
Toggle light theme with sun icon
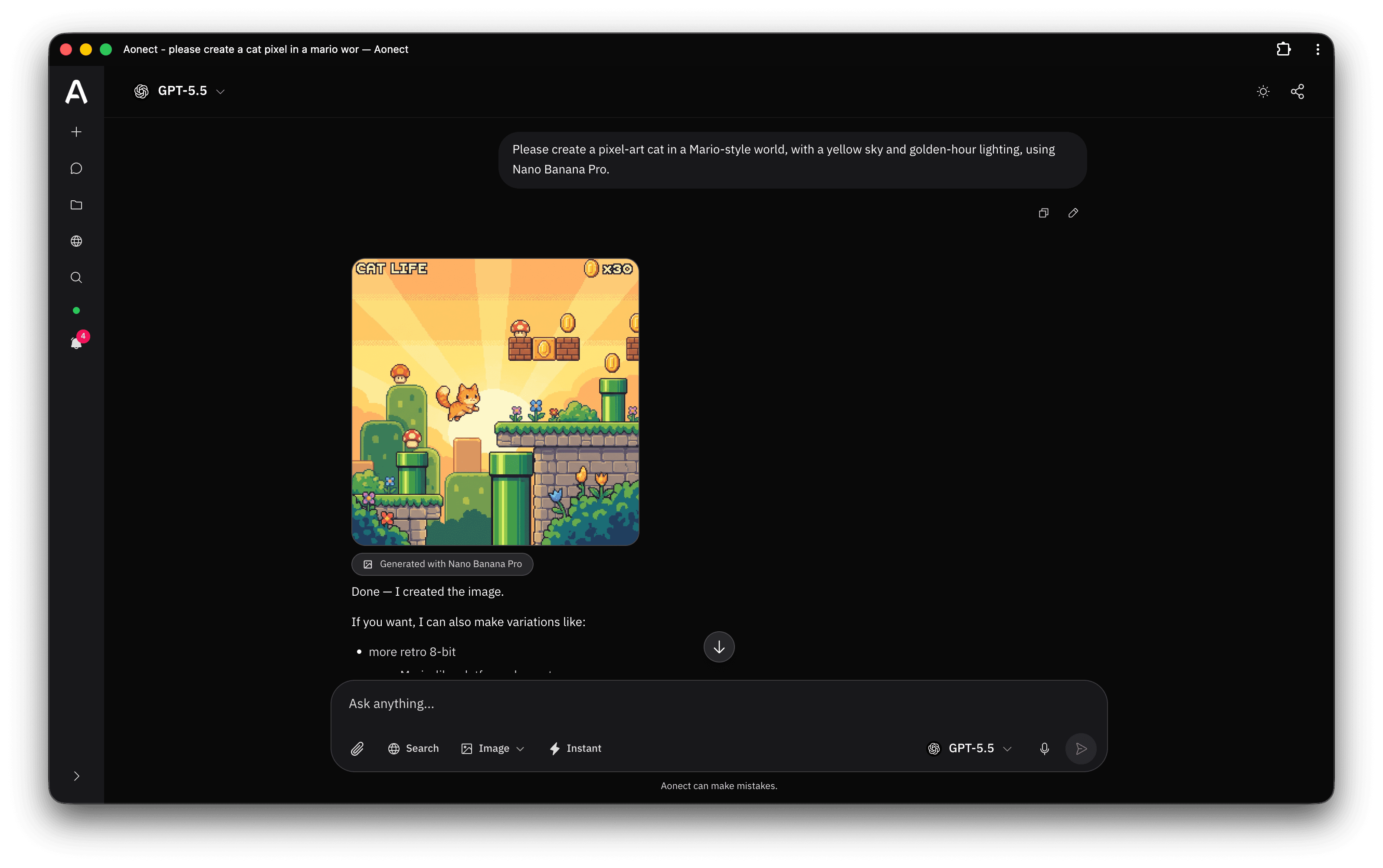tap(1263, 91)
